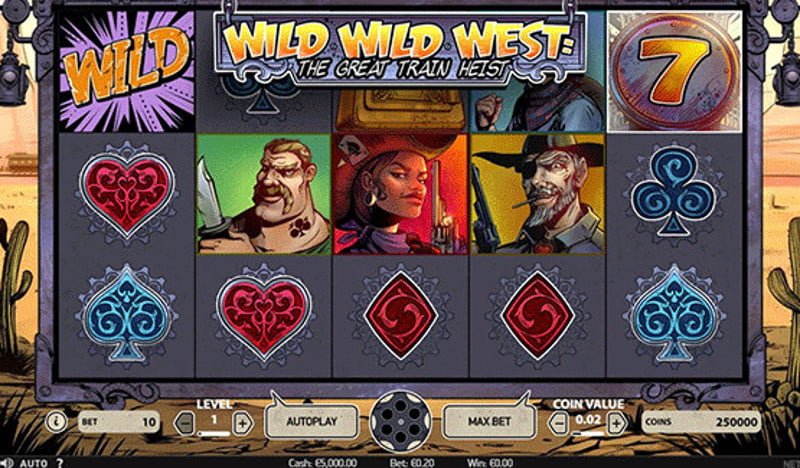Spin the reels with revolver cylinder button
The width and height of the screenshot is (800, 468).
pyautogui.click(x=401, y=422)
